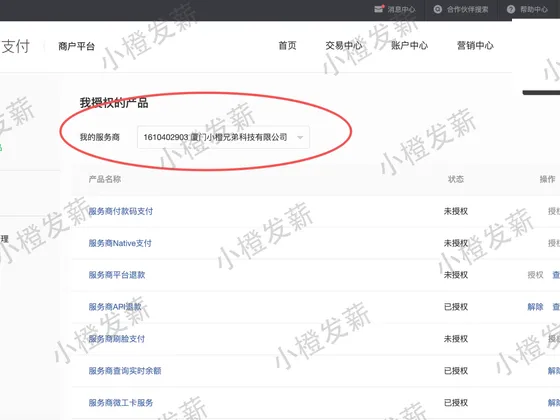This screenshot has width=560, height=420.
Task: Go to the 首页 tab
Action: [288, 46]
